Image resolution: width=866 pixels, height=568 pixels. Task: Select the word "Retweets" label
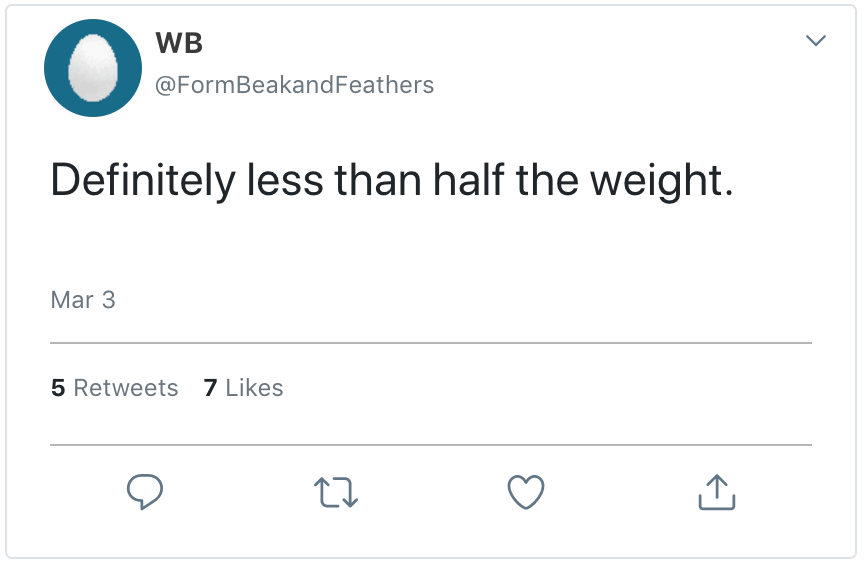pyautogui.click(x=126, y=388)
